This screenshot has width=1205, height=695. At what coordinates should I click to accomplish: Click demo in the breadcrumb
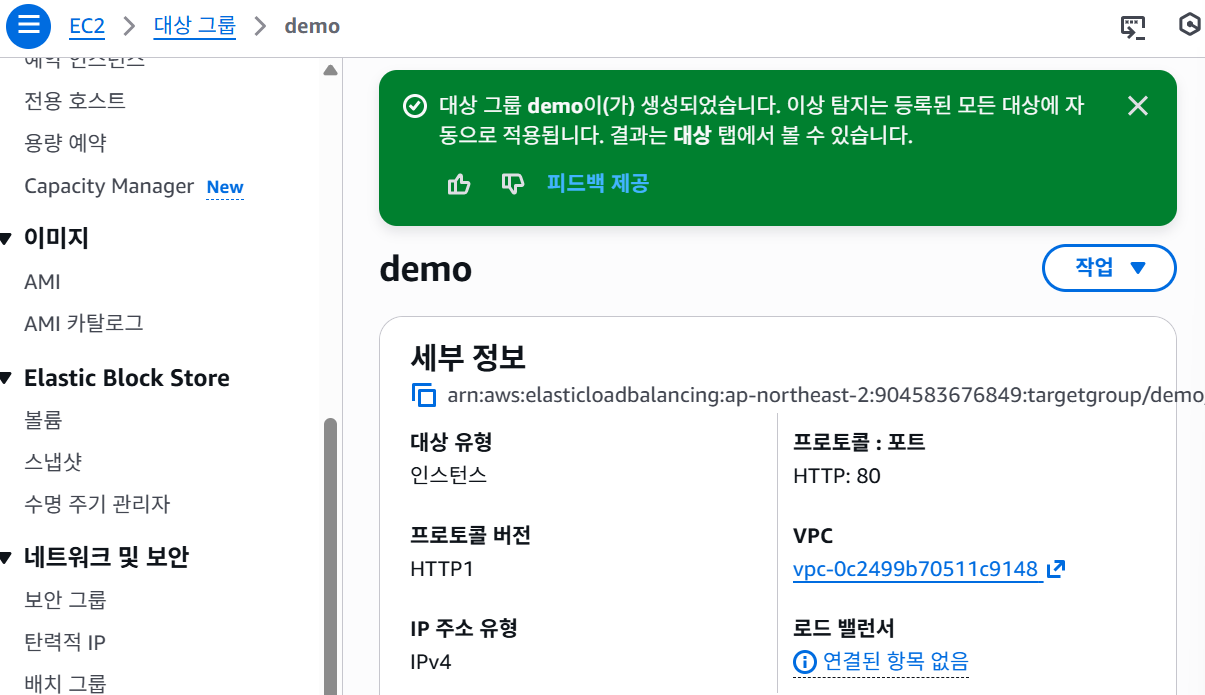click(x=312, y=26)
